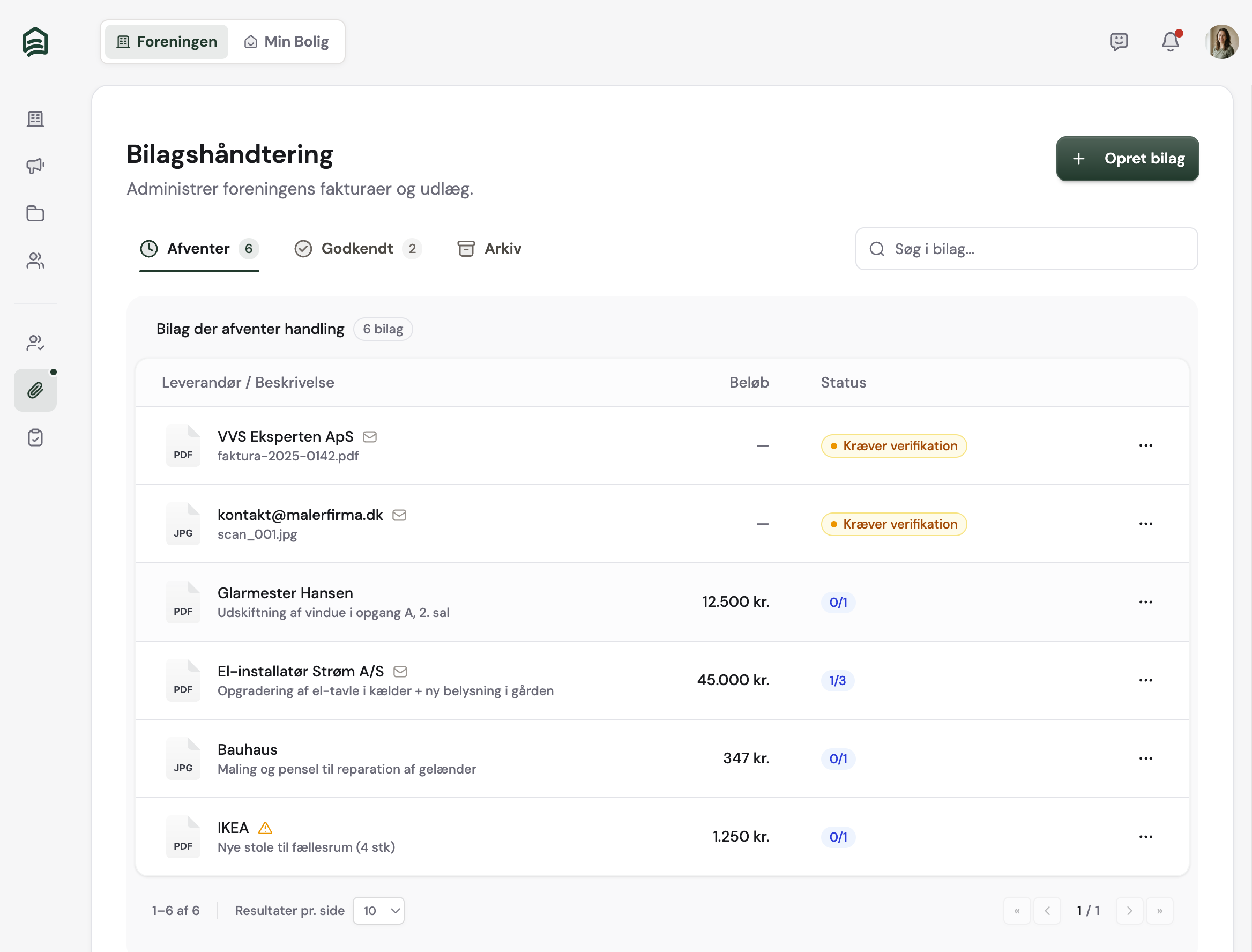
Task: Open the user profile avatar
Action: coord(1221,41)
